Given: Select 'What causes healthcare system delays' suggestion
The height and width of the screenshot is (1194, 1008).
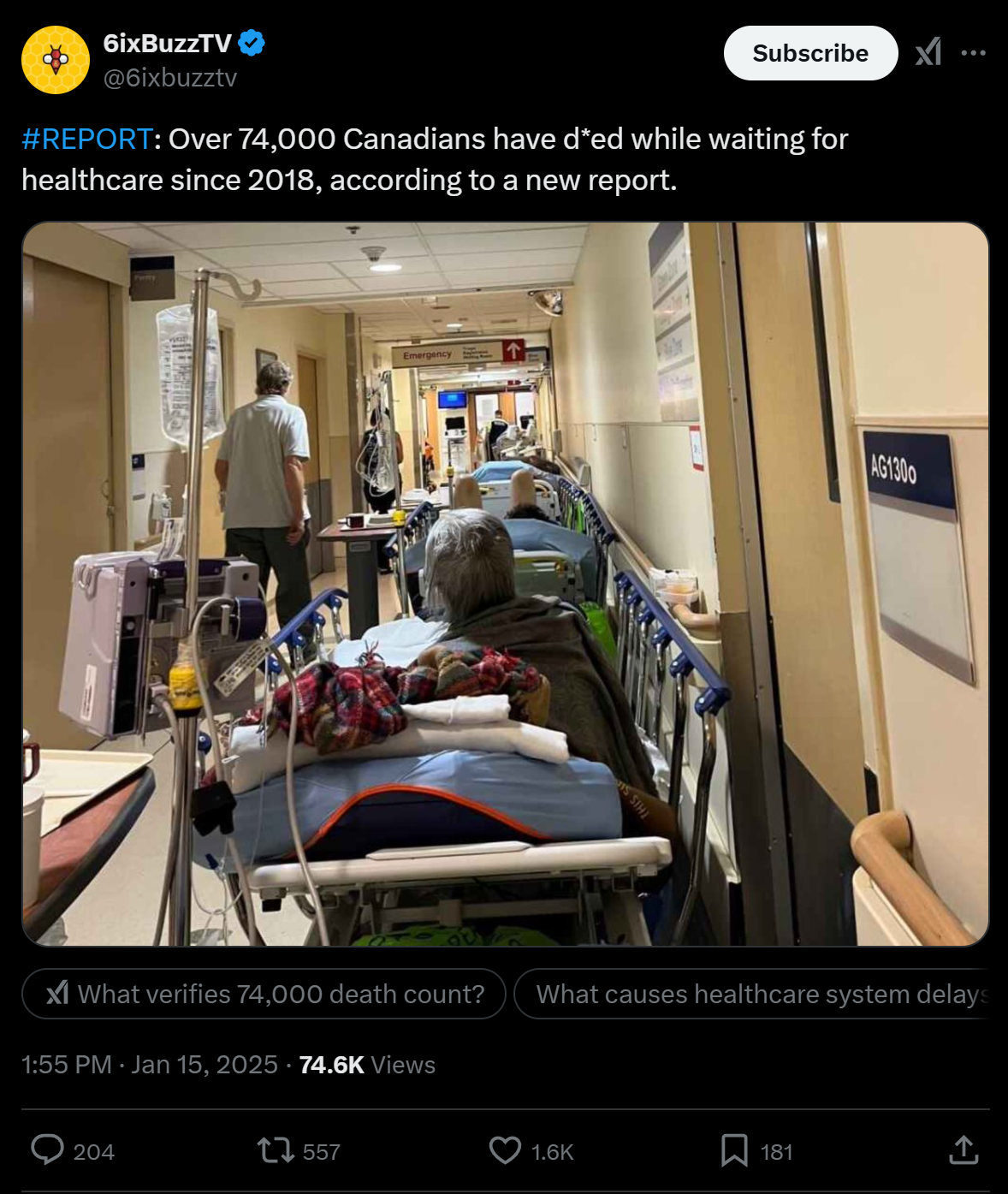Looking at the screenshot, I should tap(751, 994).
